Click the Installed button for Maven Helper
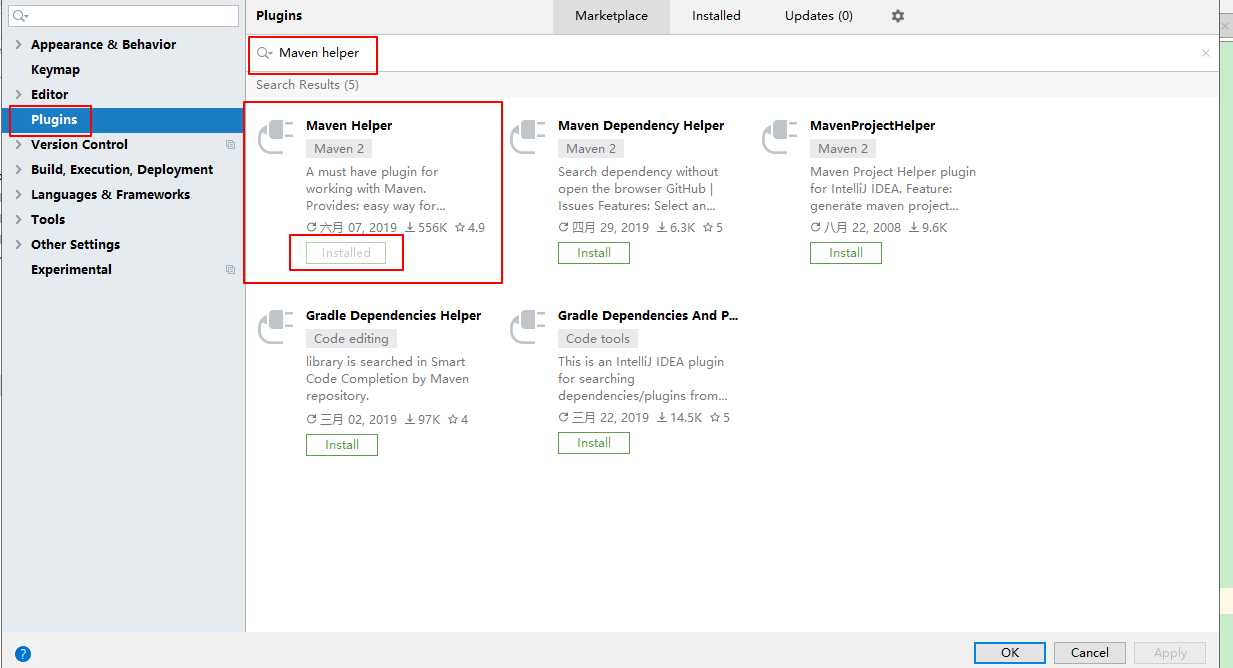The height and width of the screenshot is (668, 1233). (x=346, y=253)
